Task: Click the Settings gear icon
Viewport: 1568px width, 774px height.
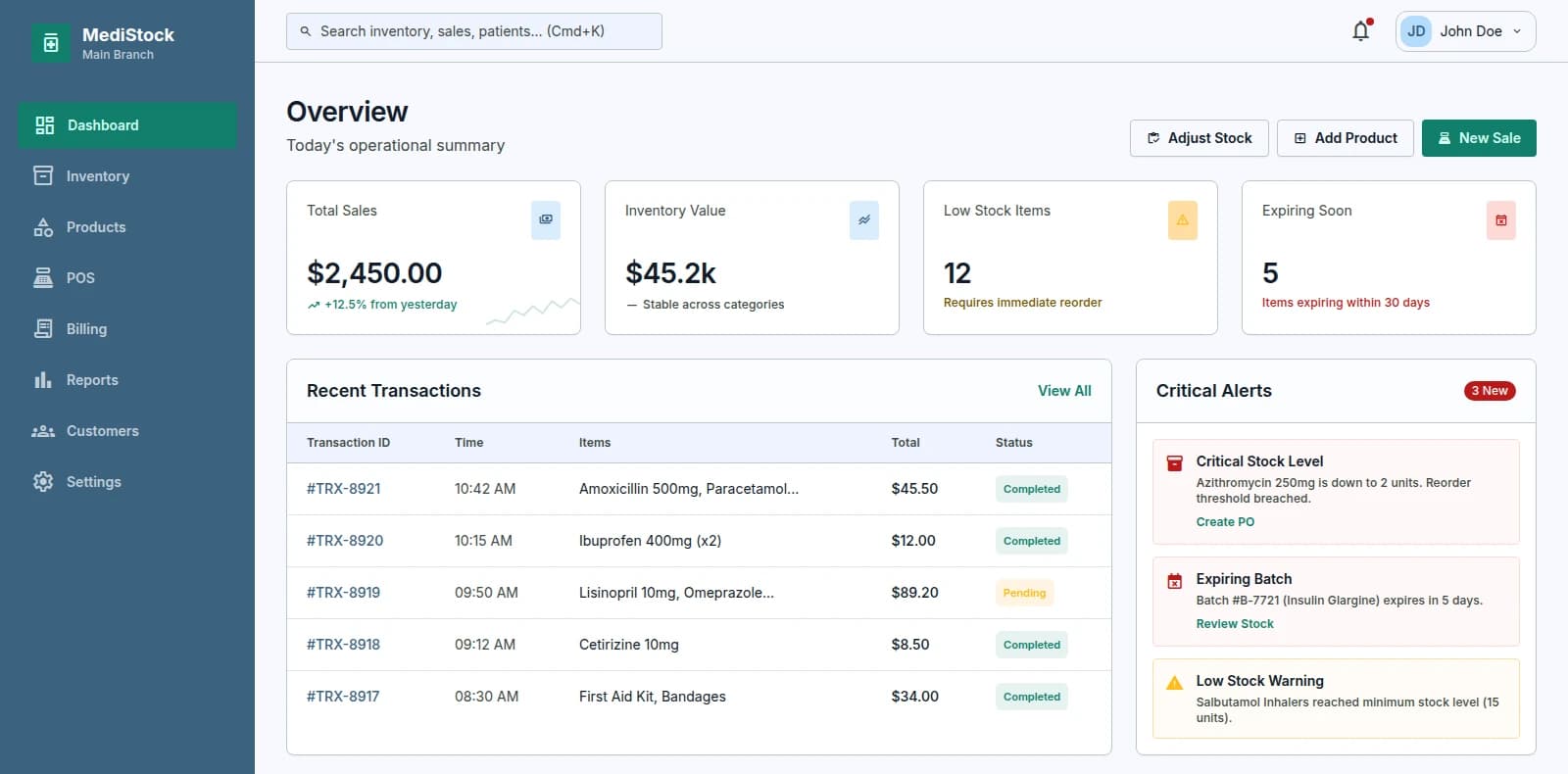Action: 43,481
